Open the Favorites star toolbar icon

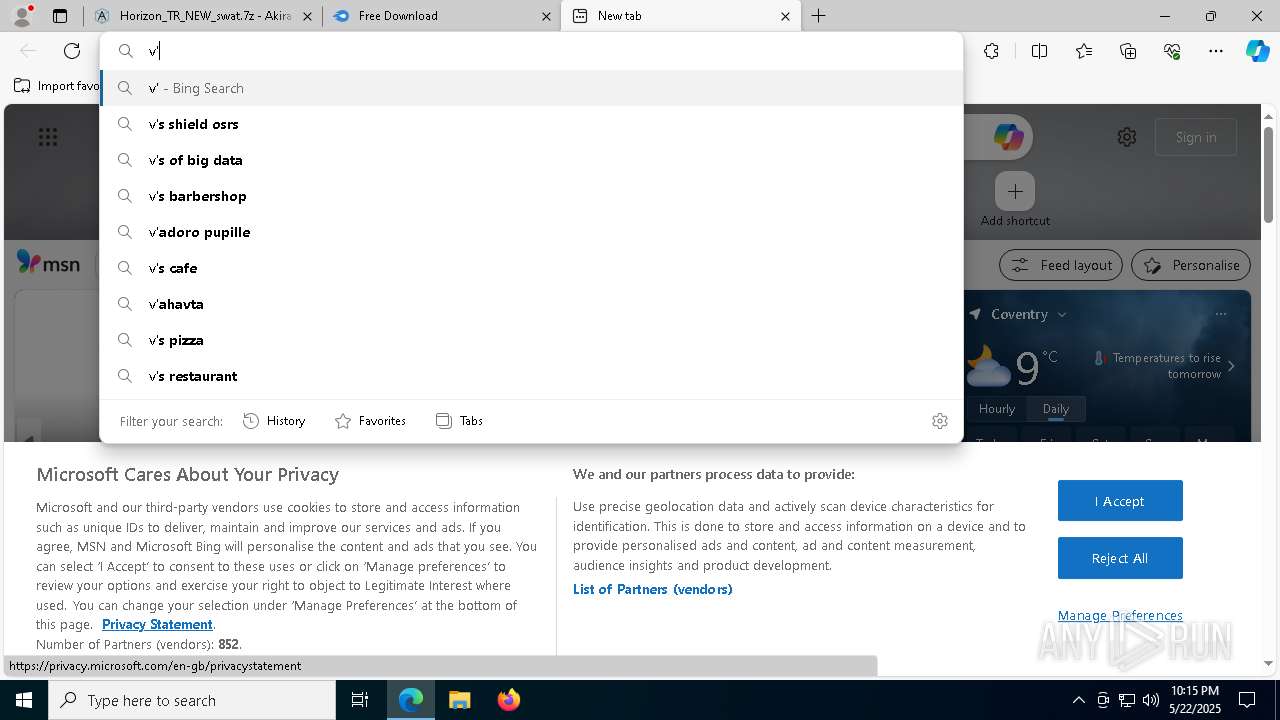(x=1084, y=51)
